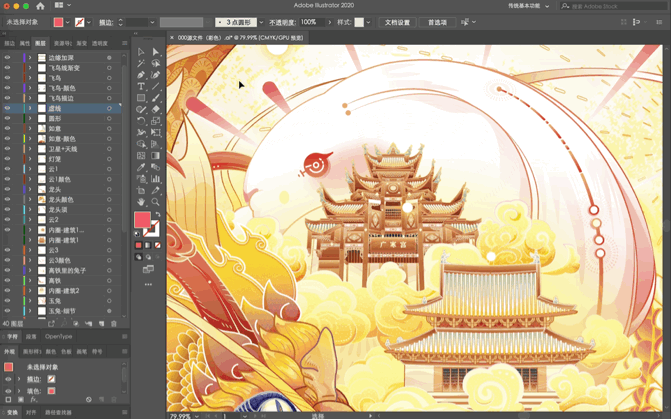Select the Column Graph tool
The width and height of the screenshot is (671, 419).
[155, 179]
